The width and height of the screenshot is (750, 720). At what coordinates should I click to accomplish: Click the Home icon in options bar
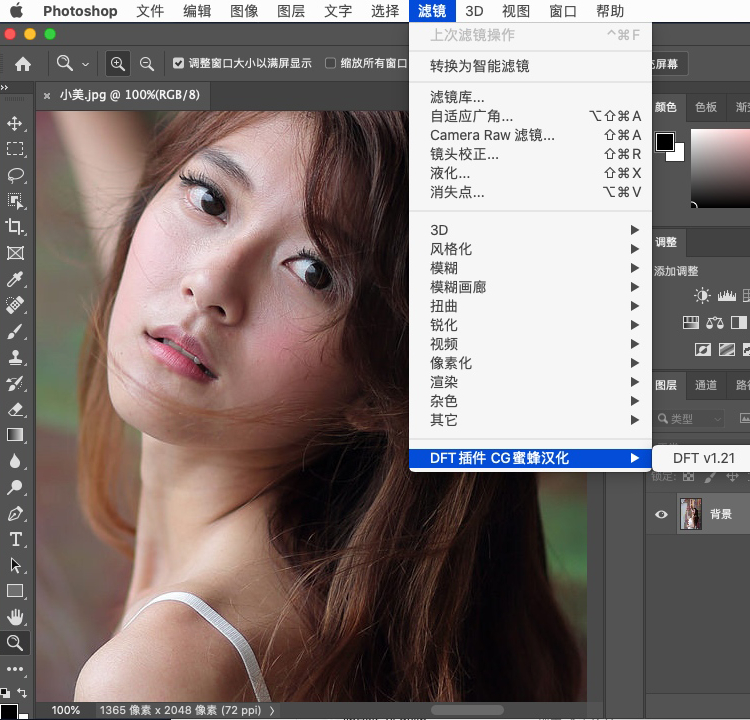pos(22,64)
